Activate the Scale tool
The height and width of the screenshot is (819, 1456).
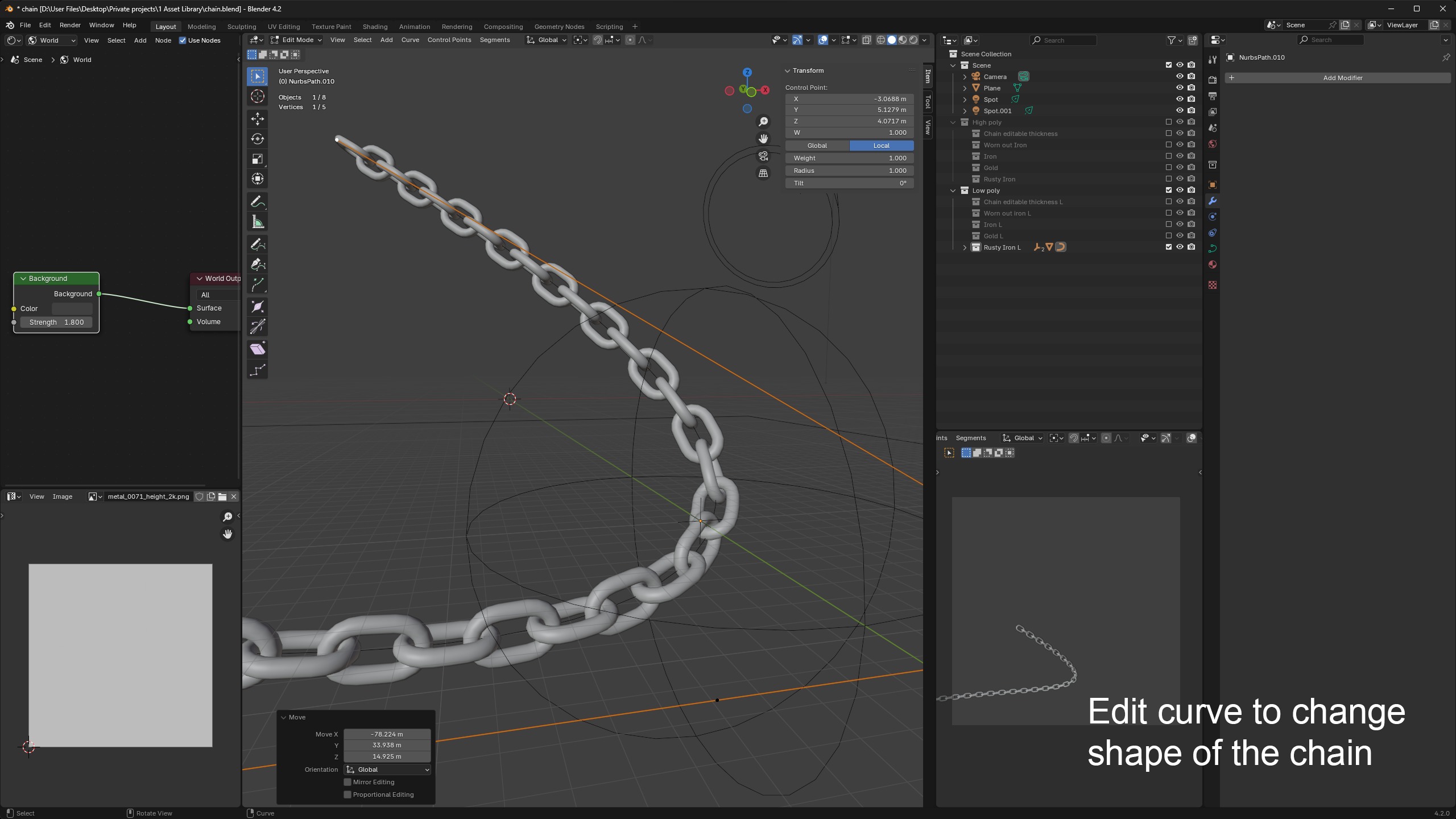point(257,159)
